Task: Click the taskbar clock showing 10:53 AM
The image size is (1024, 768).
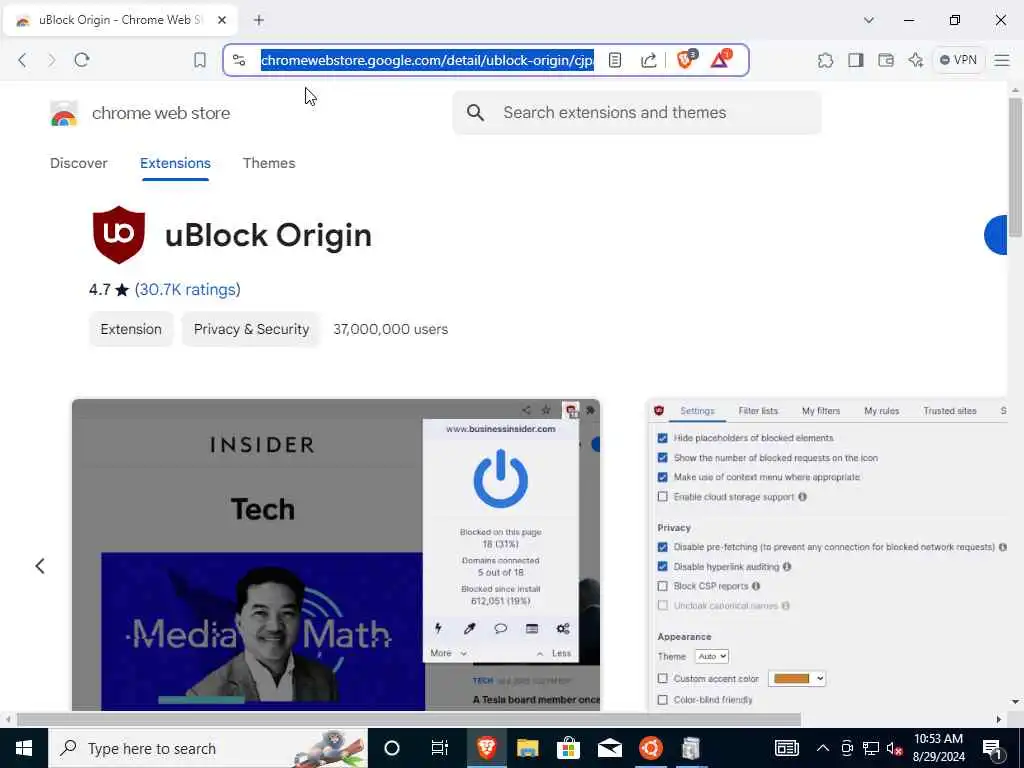Action: tap(938, 748)
